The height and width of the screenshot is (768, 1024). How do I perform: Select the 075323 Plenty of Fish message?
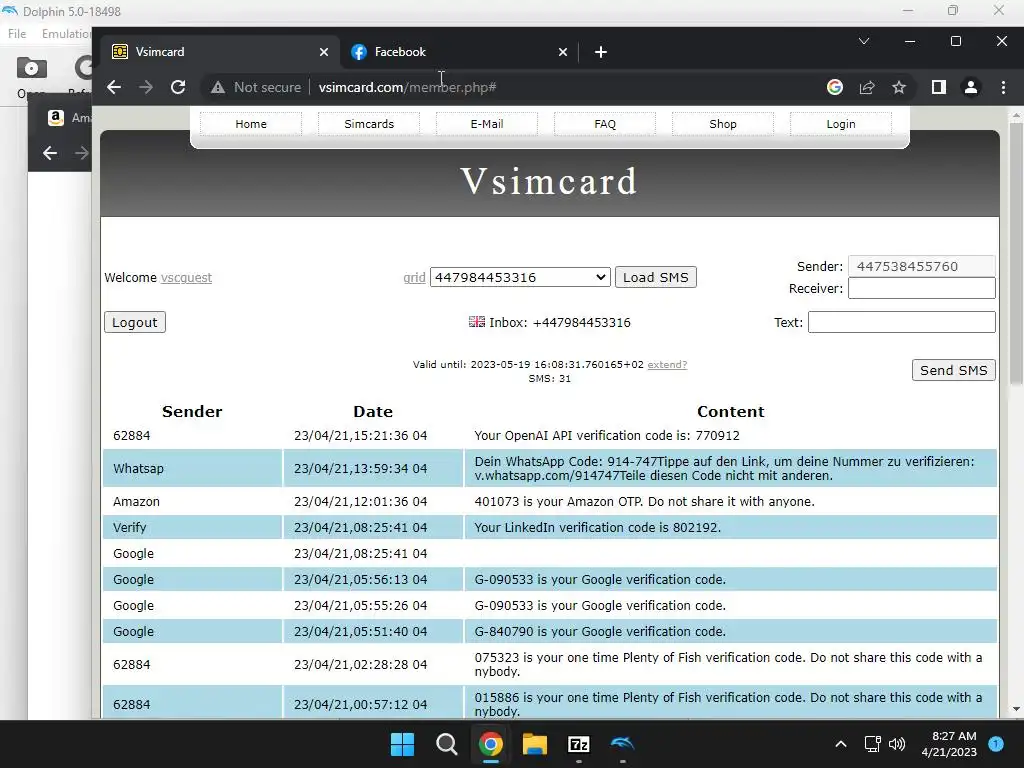(728, 664)
